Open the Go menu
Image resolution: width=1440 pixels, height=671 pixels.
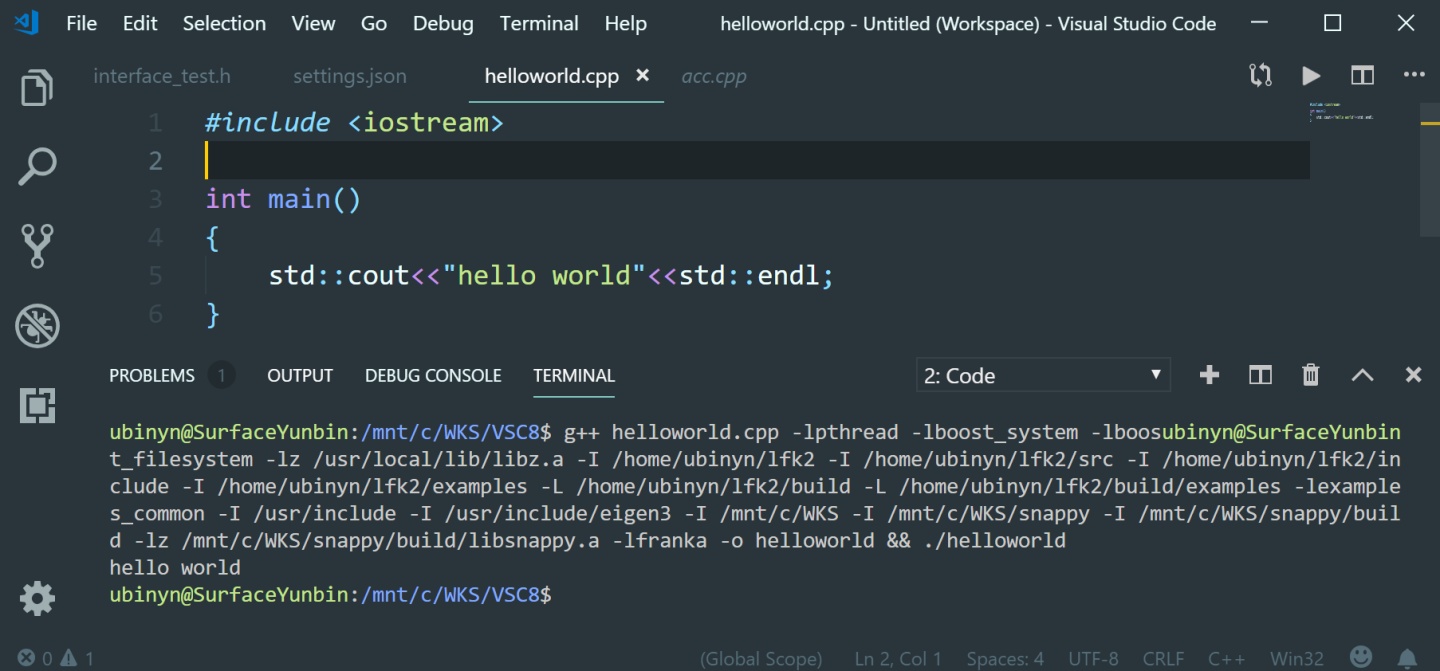[374, 23]
